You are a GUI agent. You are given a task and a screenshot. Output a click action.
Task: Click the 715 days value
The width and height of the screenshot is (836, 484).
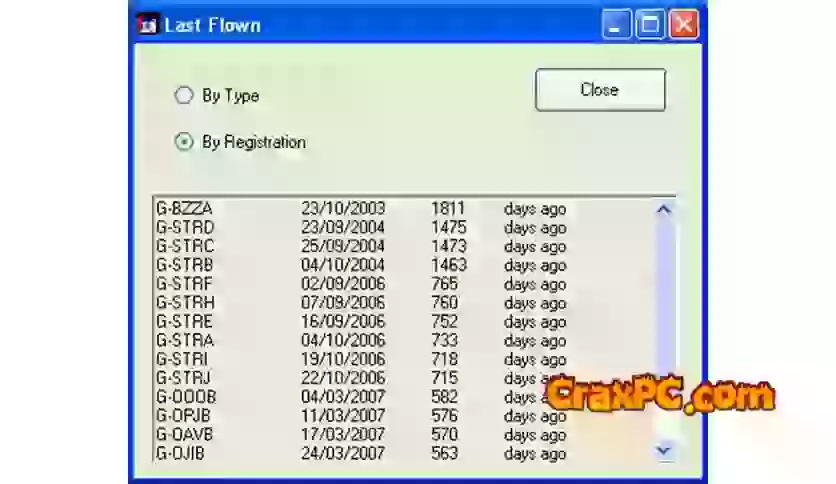[445, 378]
